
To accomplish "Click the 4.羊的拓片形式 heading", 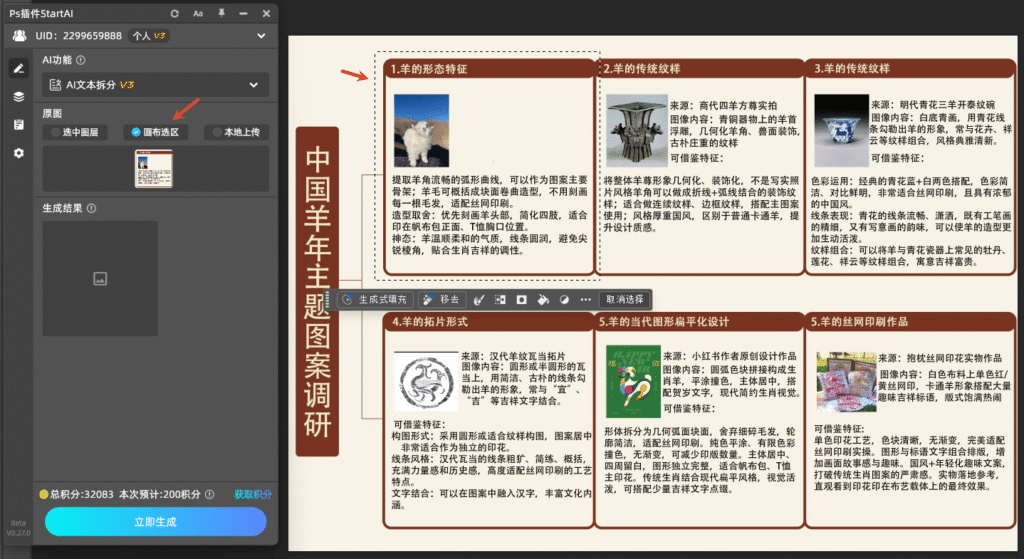I will click(430, 321).
